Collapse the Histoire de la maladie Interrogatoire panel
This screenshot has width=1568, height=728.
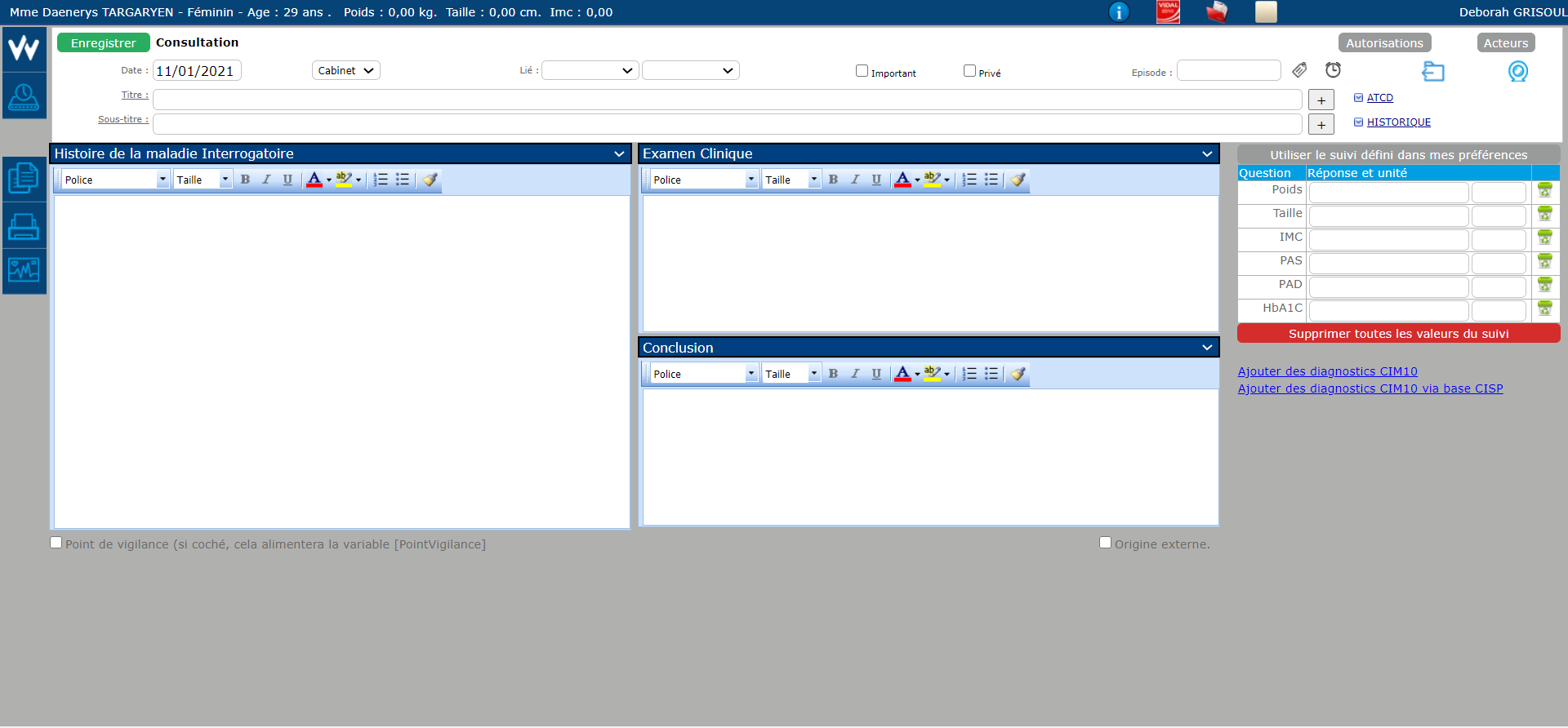point(619,154)
